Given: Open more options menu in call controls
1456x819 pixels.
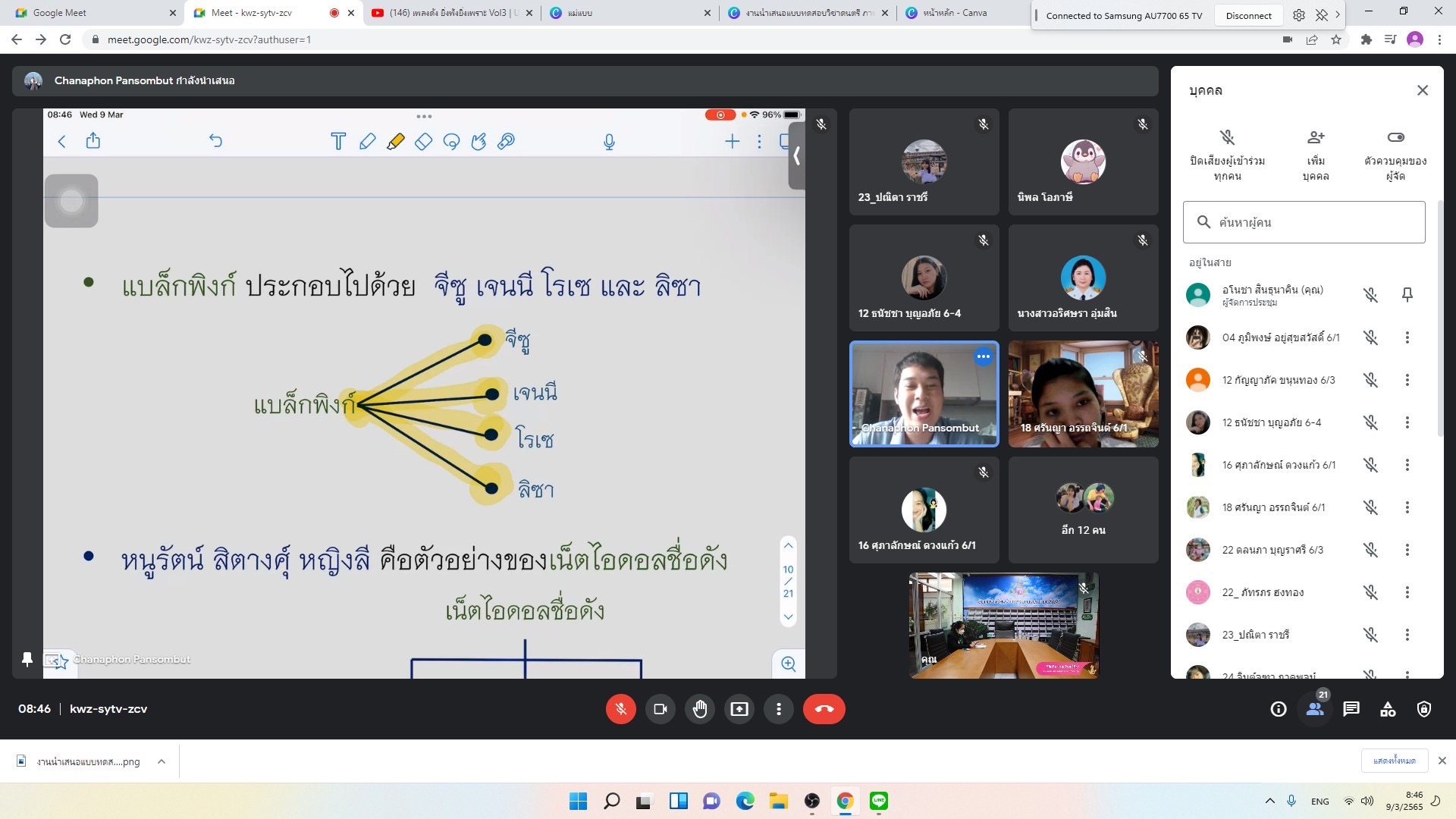Looking at the screenshot, I should coord(778,709).
